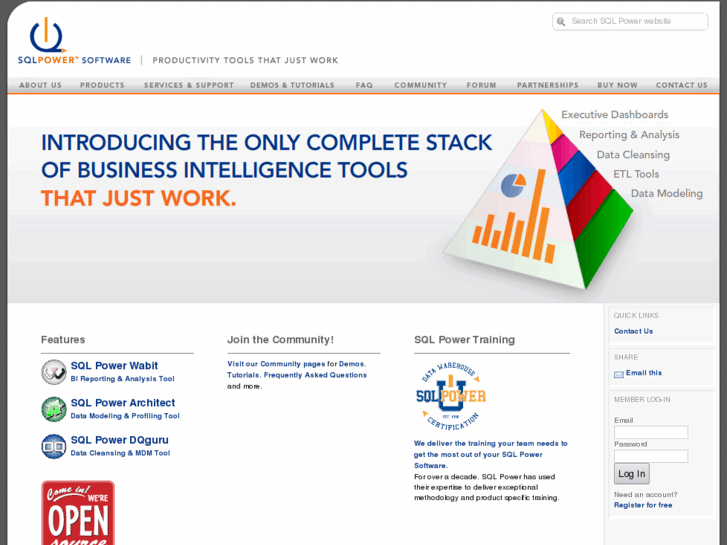Open the Buy Now menu item
Viewport: 727px width, 545px height.
point(617,85)
